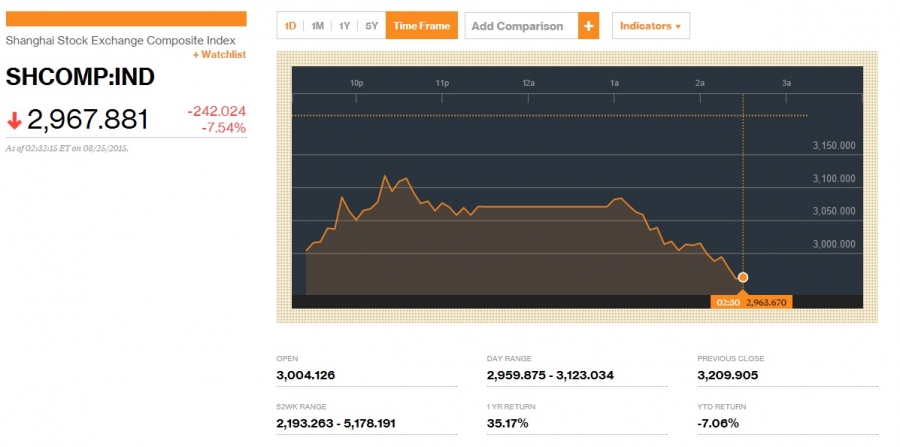This screenshot has height=447, width=900.
Task: Click the 1a time axis label
Action: click(x=614, y=83)
